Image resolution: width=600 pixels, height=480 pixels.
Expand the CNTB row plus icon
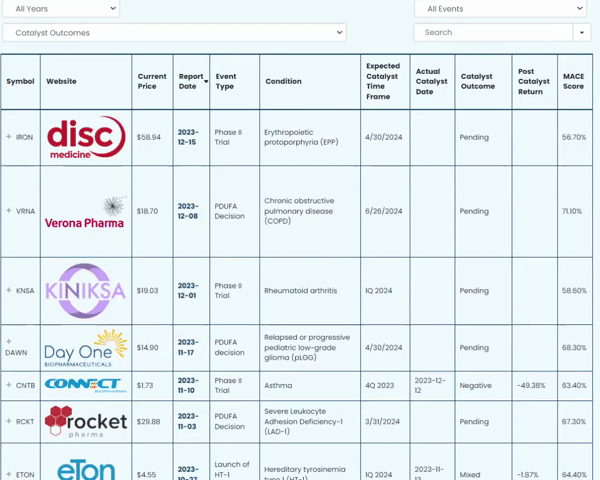[x=9, y=385]
